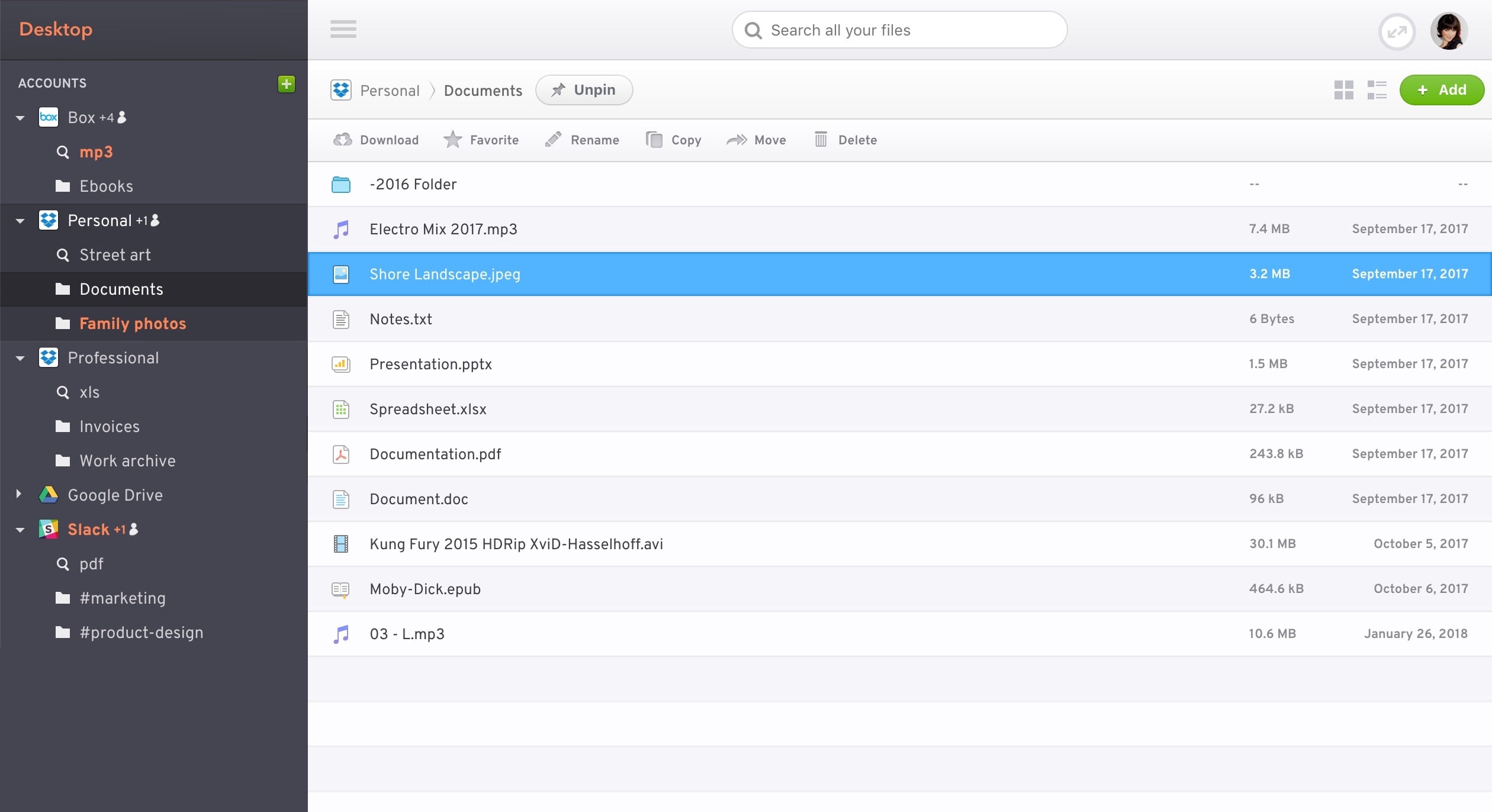The image size is (1492, 812).
Task: Select Family photos folder
Action: (x=133, y=323)
